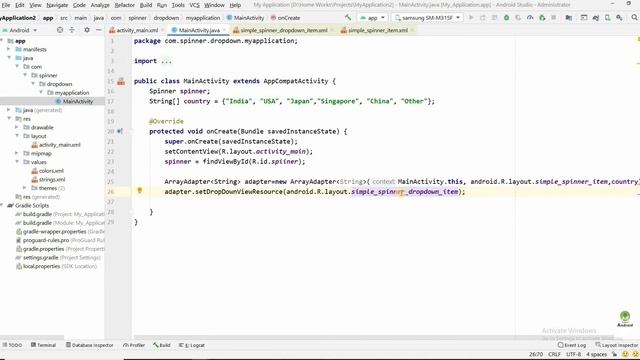The image size is (640, 360).
Task: Click the Sync Project with Gradle Files icon
Action: [596, 18]
